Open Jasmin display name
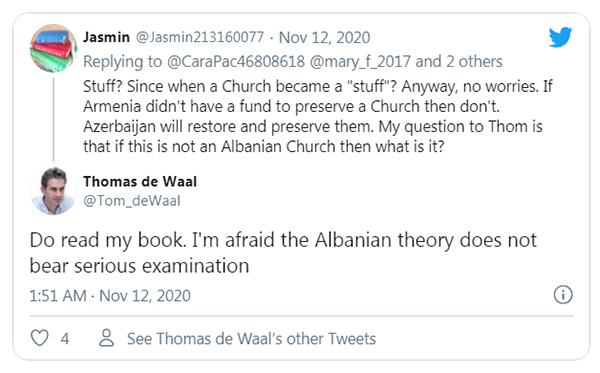 click(x=106, y=37)
